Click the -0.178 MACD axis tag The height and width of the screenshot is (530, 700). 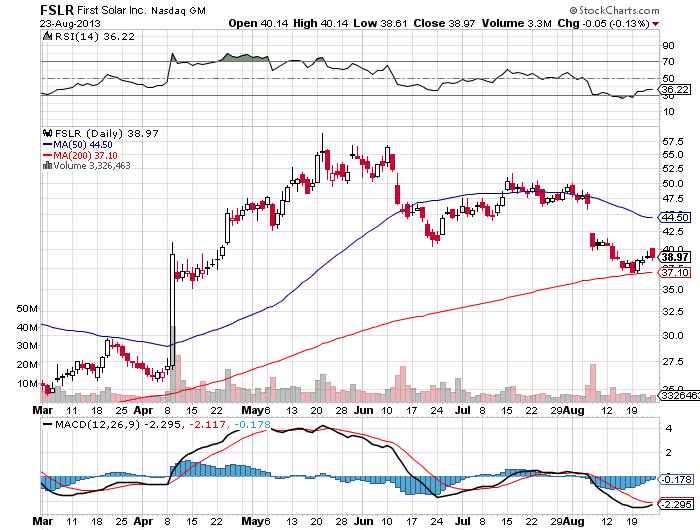pos(676,480)
